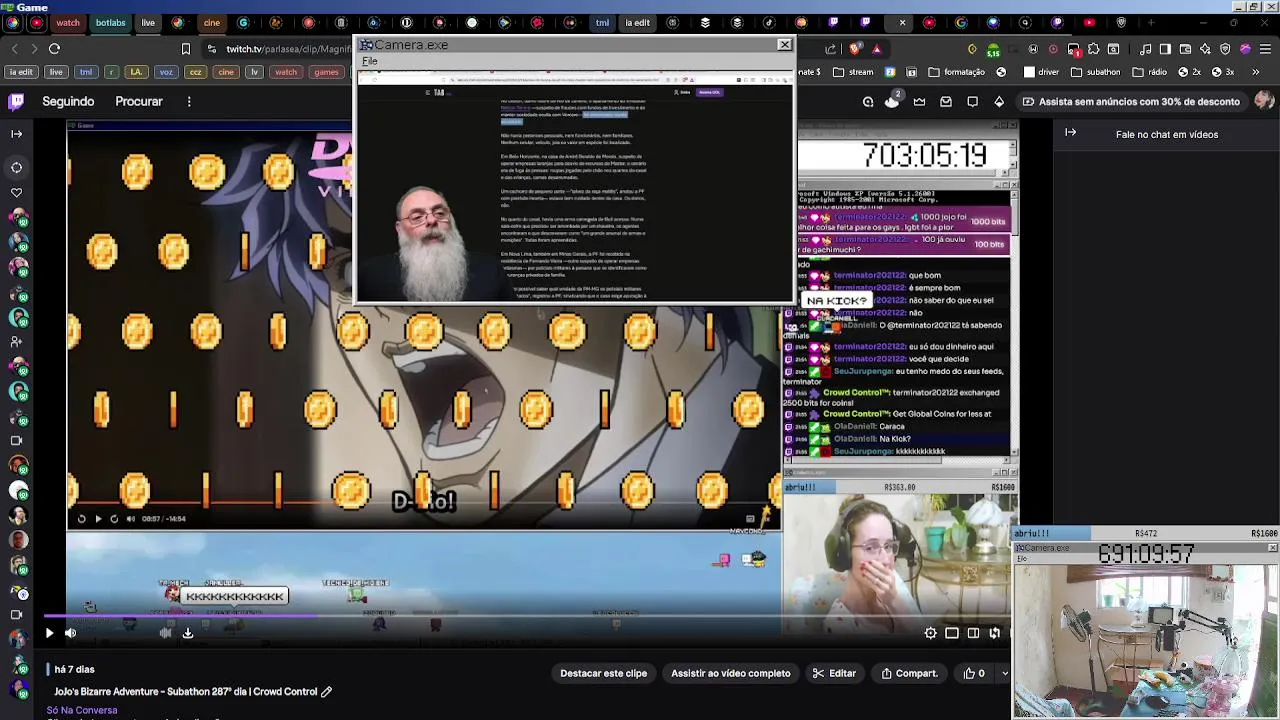Click the Turbo ad-free offer banner
This screenshot has width=1280, height=720.
coord(1130,101)
